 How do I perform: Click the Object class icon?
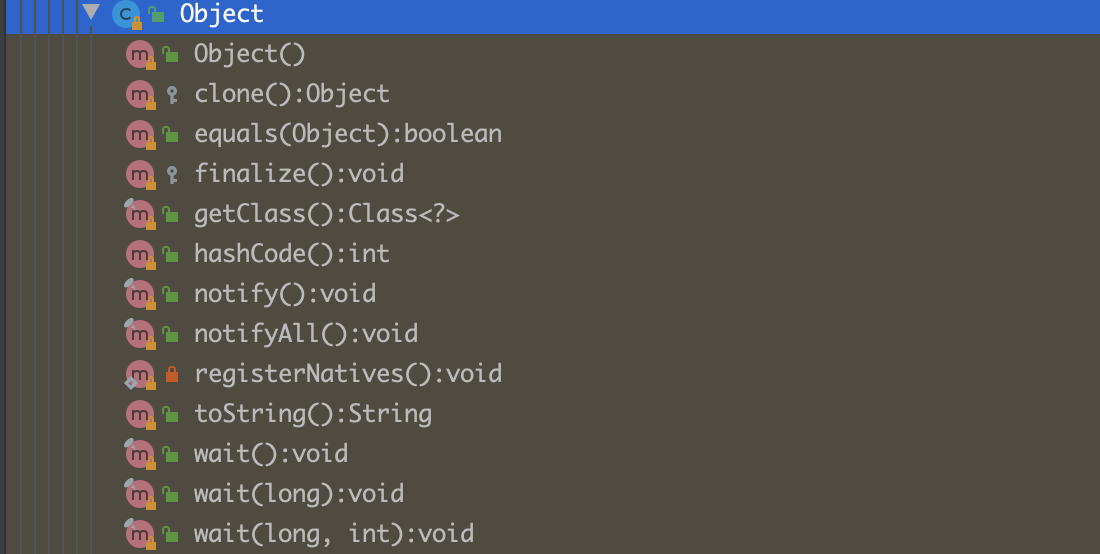[126, 15]
